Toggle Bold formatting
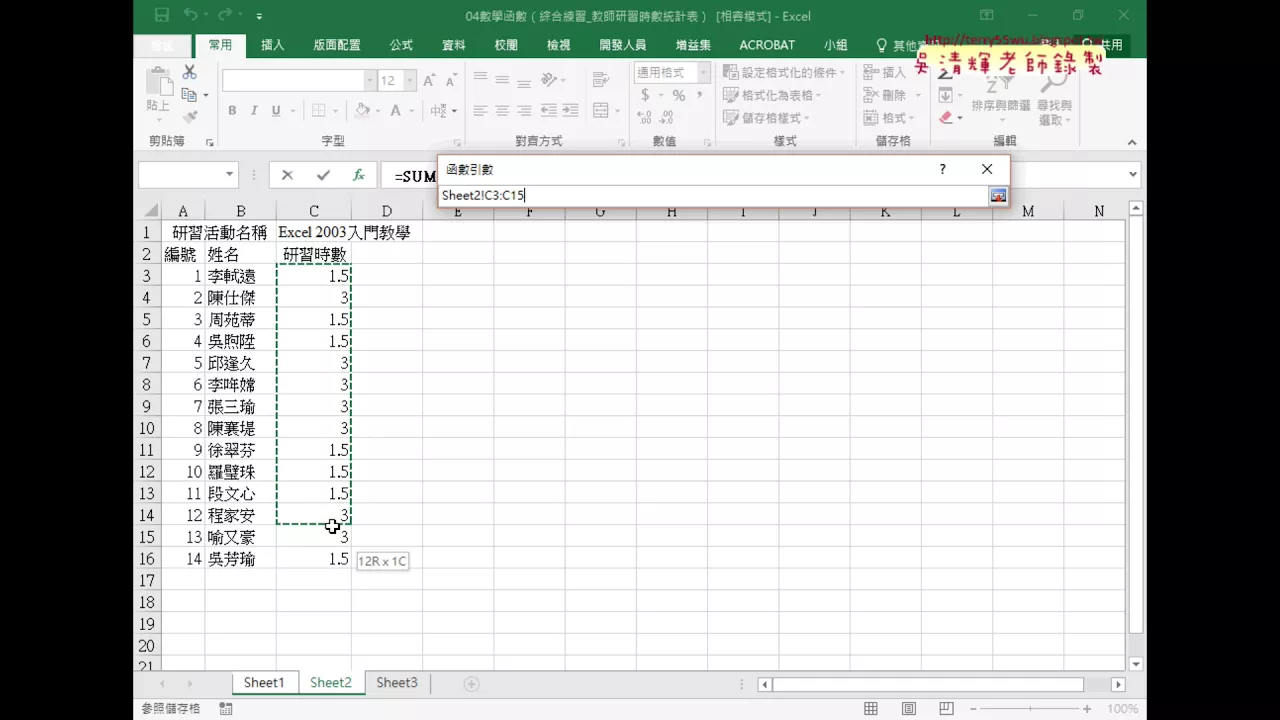This screenshot has height=720, width=1280. [232, 111]
